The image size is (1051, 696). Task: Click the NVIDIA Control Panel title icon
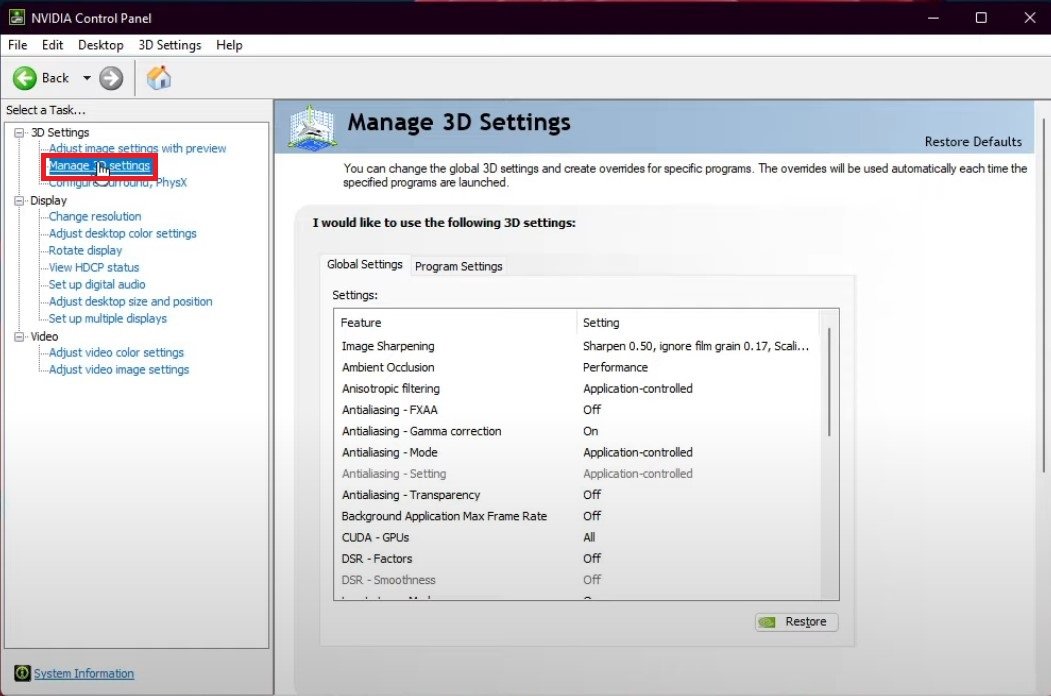click(16, 18)
